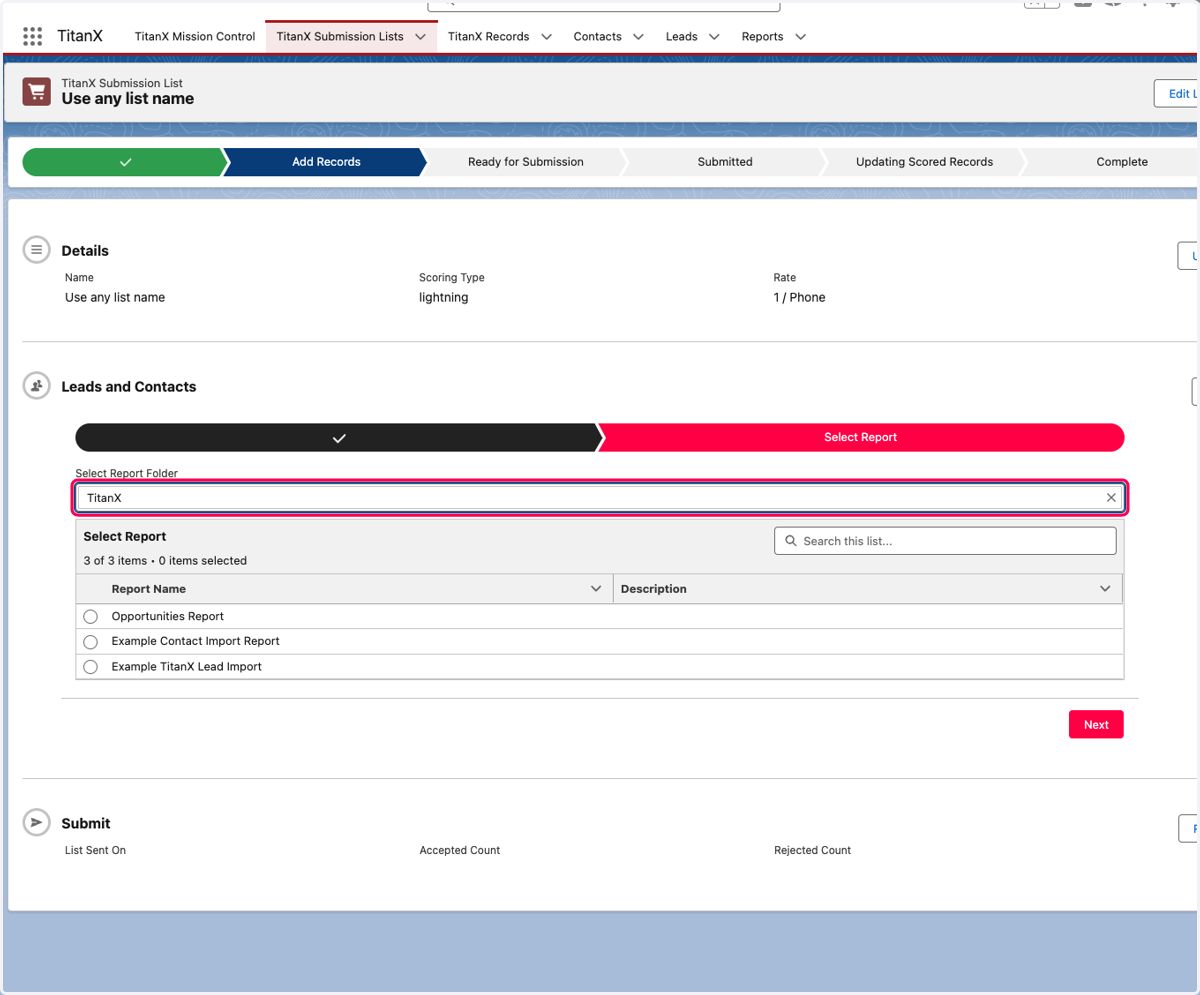The height and width of the screenshot is (995, 1200).
Task: Click the Accepted Count label
Action: click(460, 851)
